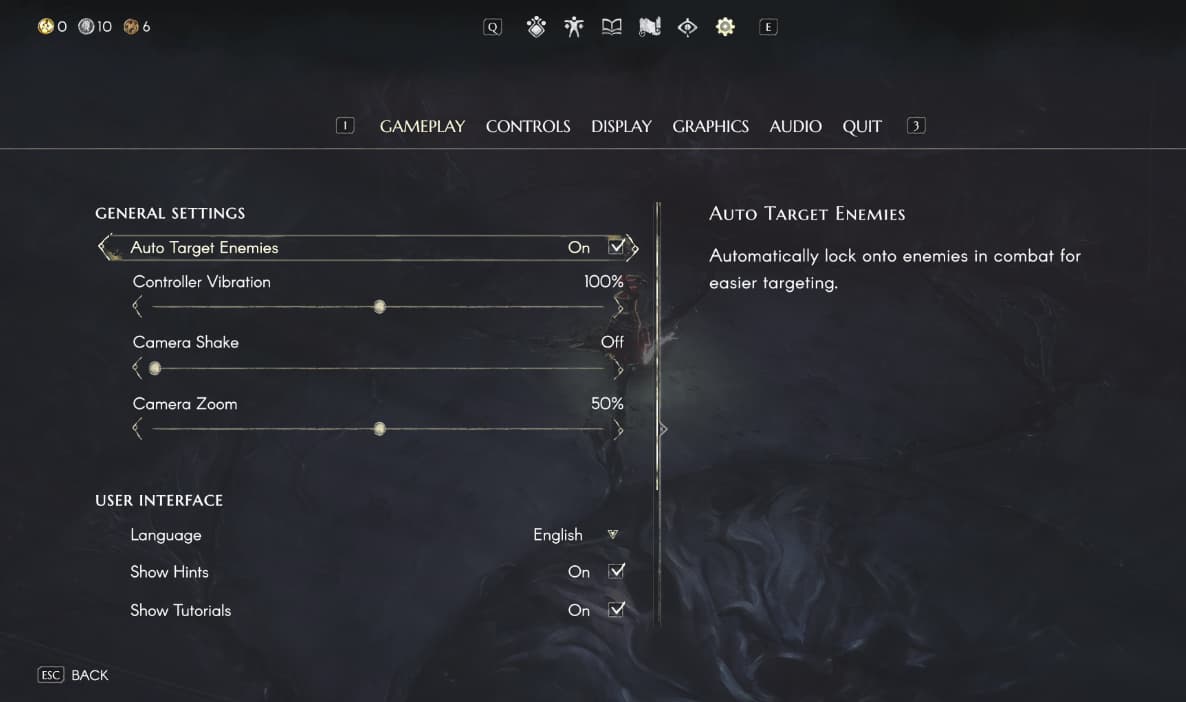Toggle the Show Tutorials checkbox
Image resolution: width=1186 pixels, height=702 pixels.
[x=616, y=609]
